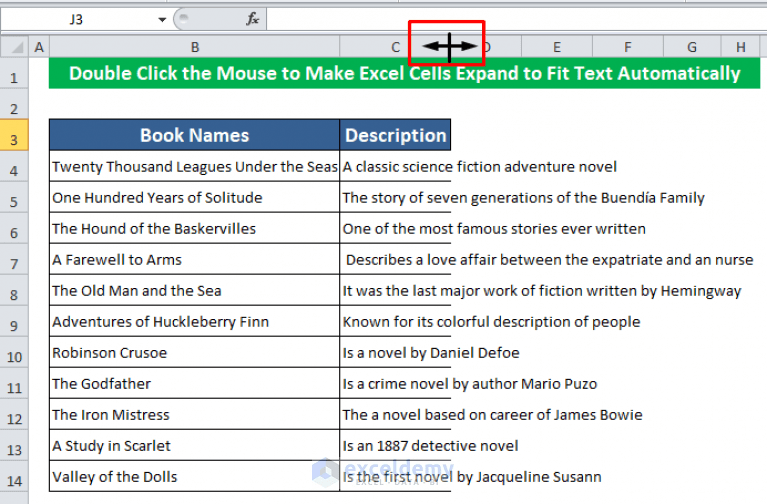The height and width of the screenshot is (504, 767).
Task: Select row 13 header
Action: tap(14, 445)
